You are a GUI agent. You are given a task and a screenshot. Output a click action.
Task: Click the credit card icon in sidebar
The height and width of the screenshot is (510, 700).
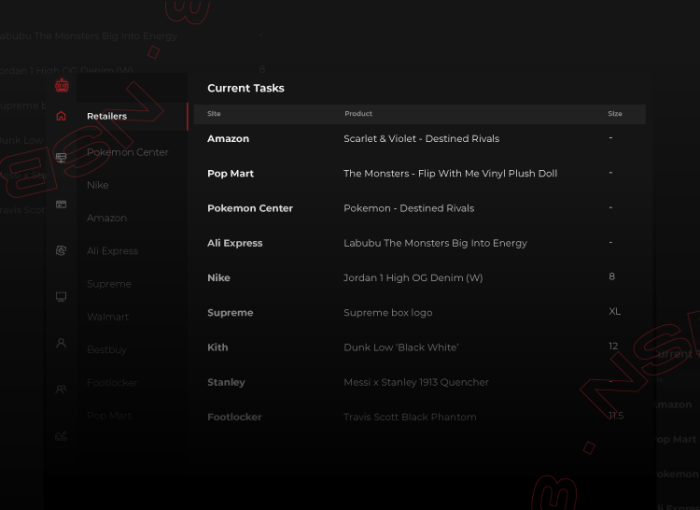tap(61, 204)
